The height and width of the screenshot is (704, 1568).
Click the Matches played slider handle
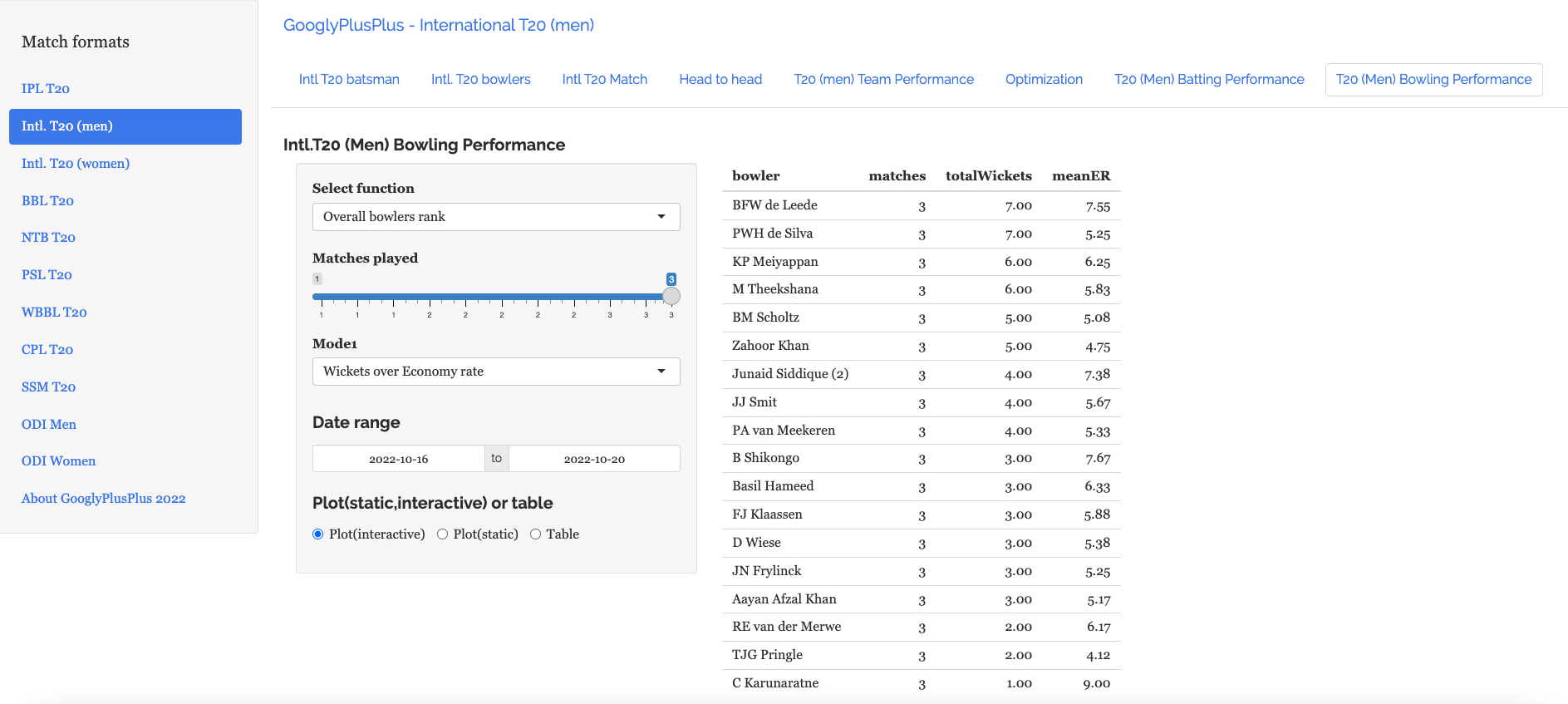click(x=671, y=296)
